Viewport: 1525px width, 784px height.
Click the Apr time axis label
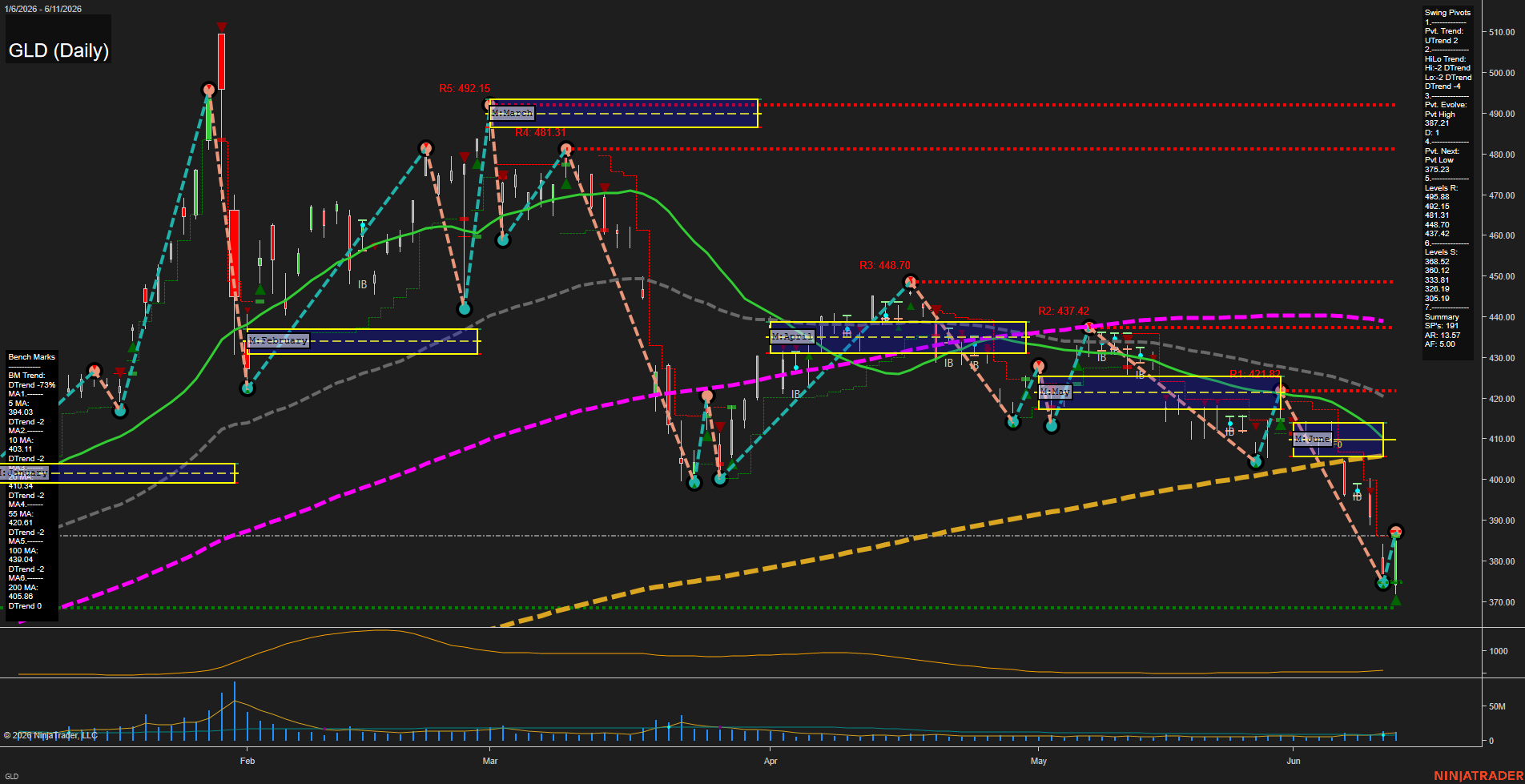[x=771, y=761]
